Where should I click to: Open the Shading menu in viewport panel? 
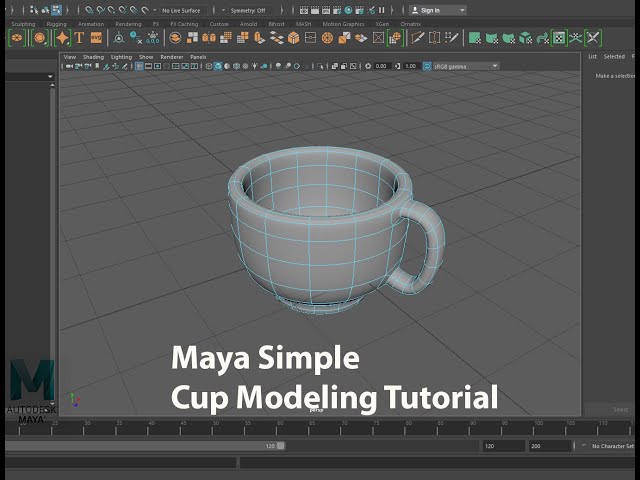(x=93, y=57)
